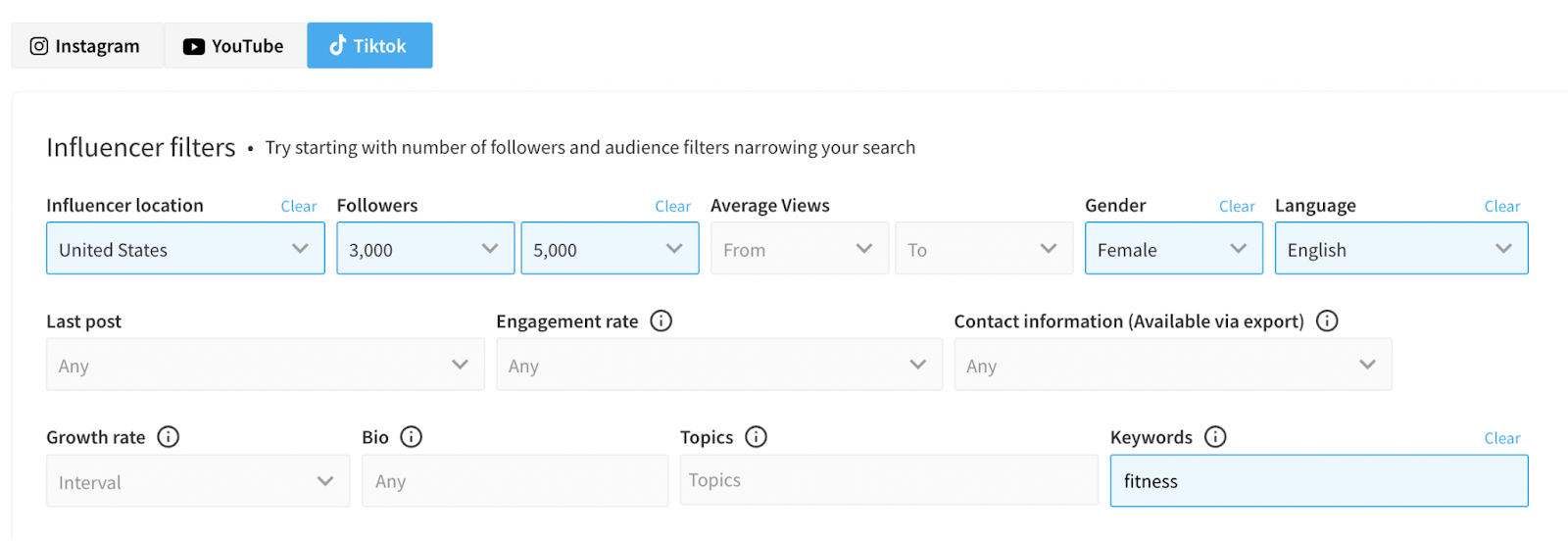The image size is (1568, 541).
Task: Click the Keywords info icon
Action: coord(1215,437)
